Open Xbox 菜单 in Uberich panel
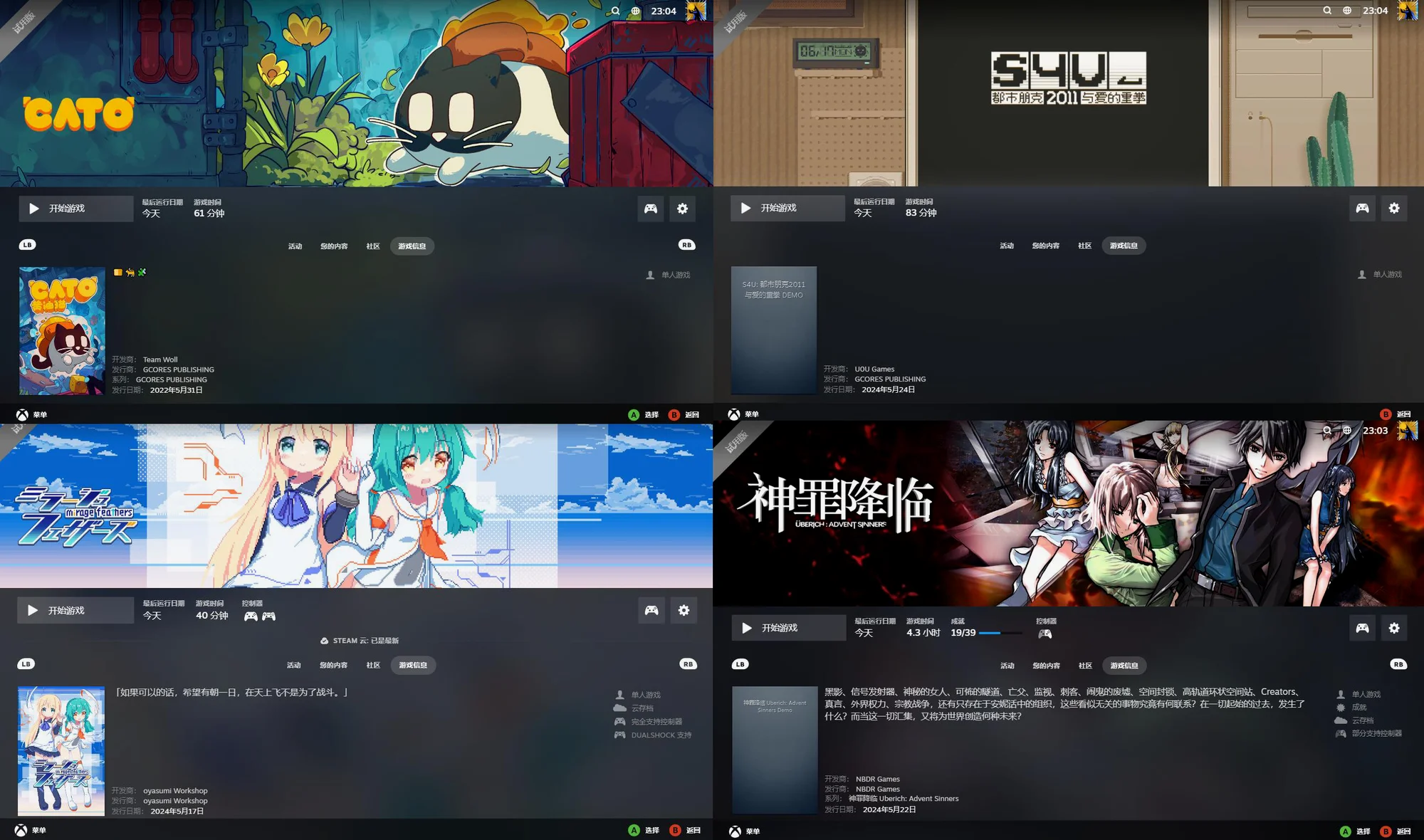This screenshot has width=1424, height=840. click(x=744, y=831)
